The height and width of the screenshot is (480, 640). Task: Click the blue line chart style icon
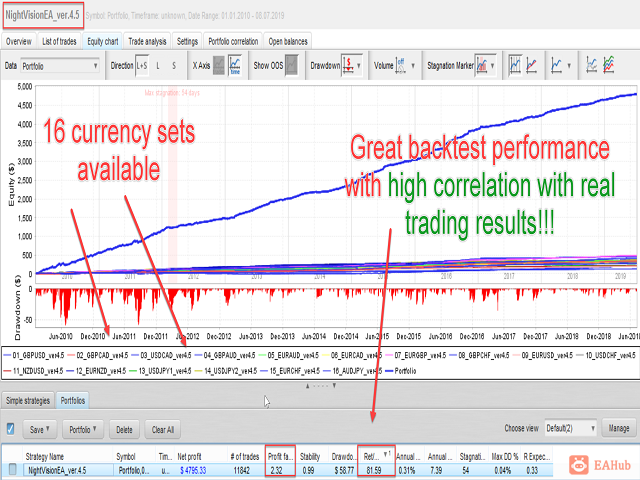[x=556, y=65]
